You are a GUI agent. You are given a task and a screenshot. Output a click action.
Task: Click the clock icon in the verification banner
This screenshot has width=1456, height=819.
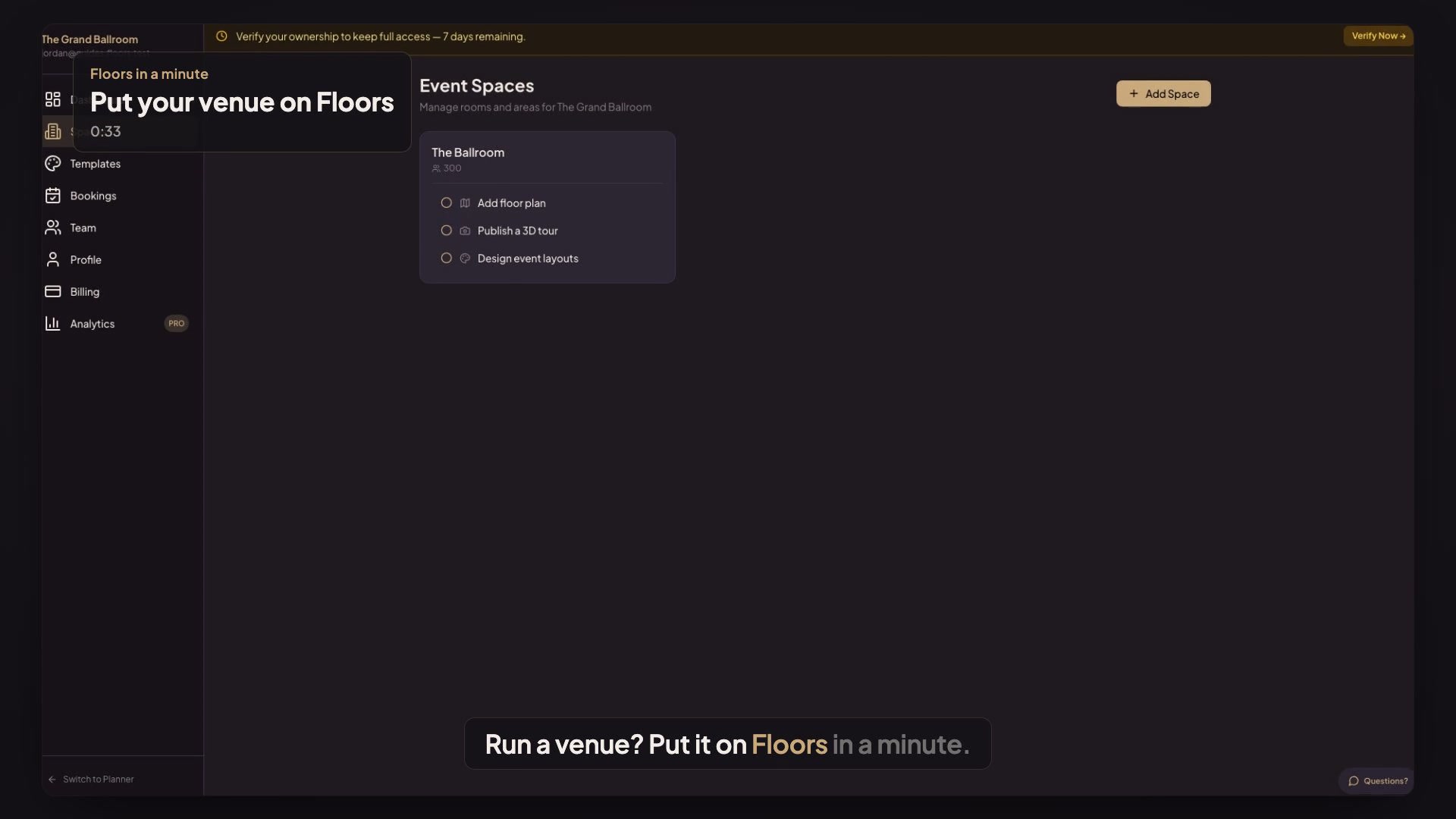click(x=221, y=36)
